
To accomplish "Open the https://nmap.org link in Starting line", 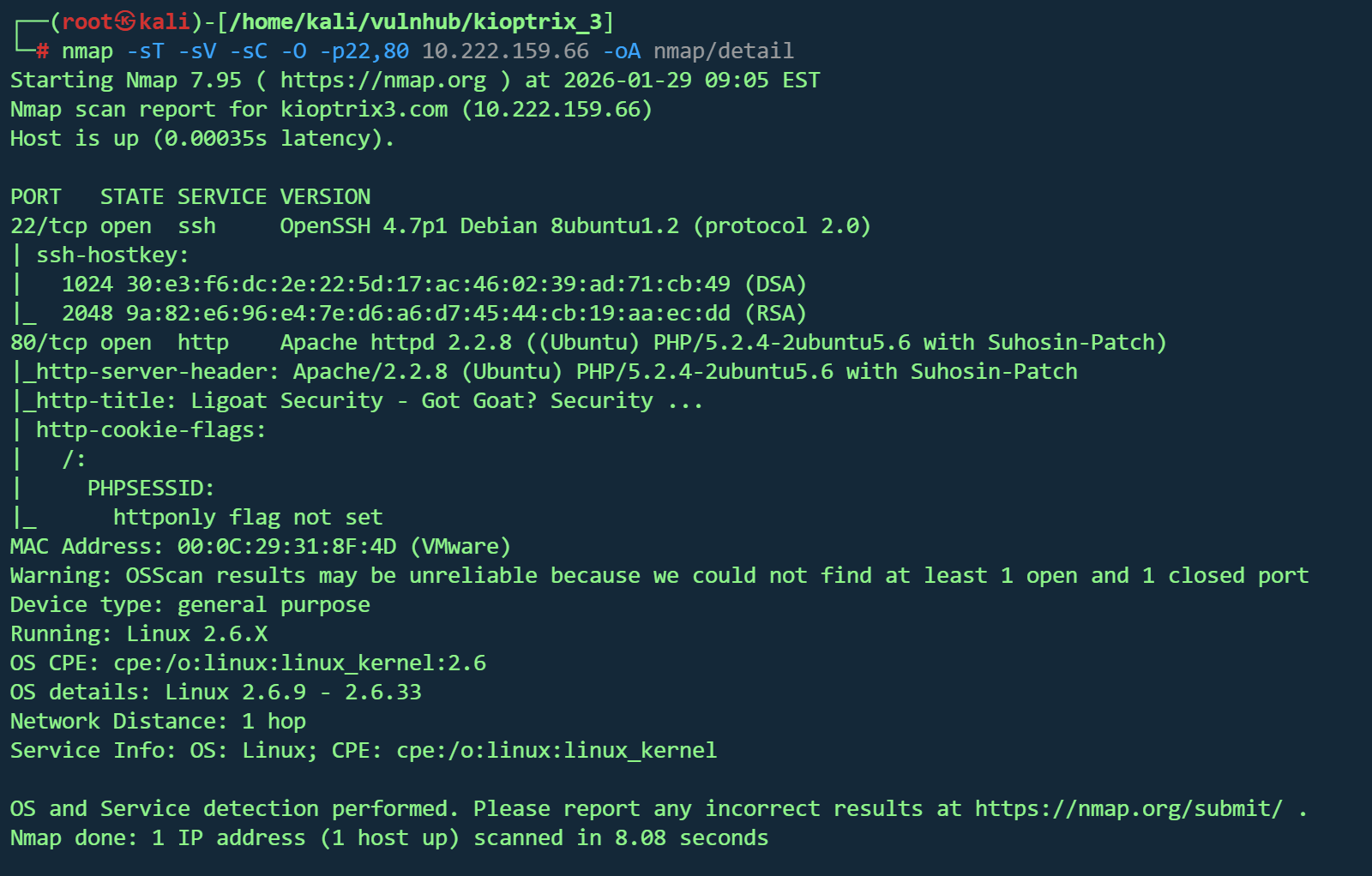I will tap(382, 80).
